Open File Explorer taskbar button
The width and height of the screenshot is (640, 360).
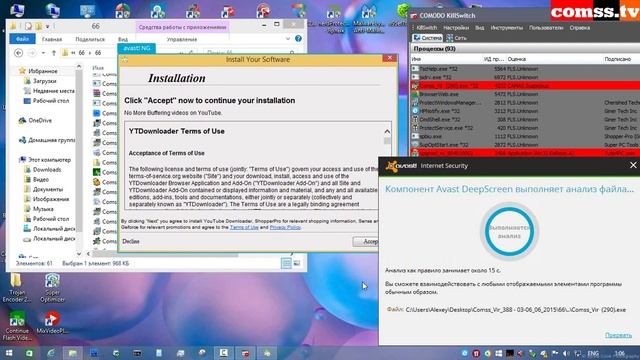coord(73,353)
